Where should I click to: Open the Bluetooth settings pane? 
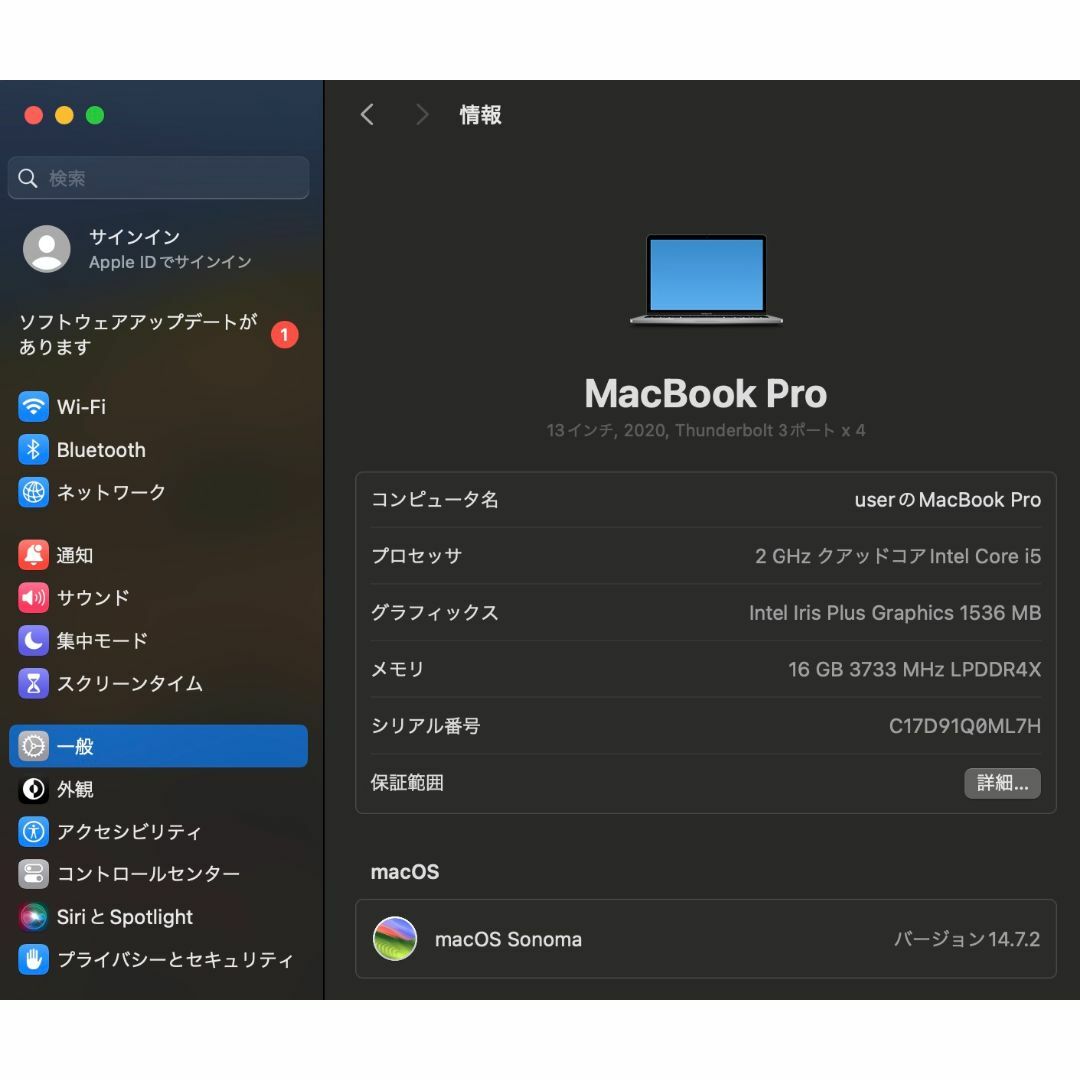tap(158, 450)
